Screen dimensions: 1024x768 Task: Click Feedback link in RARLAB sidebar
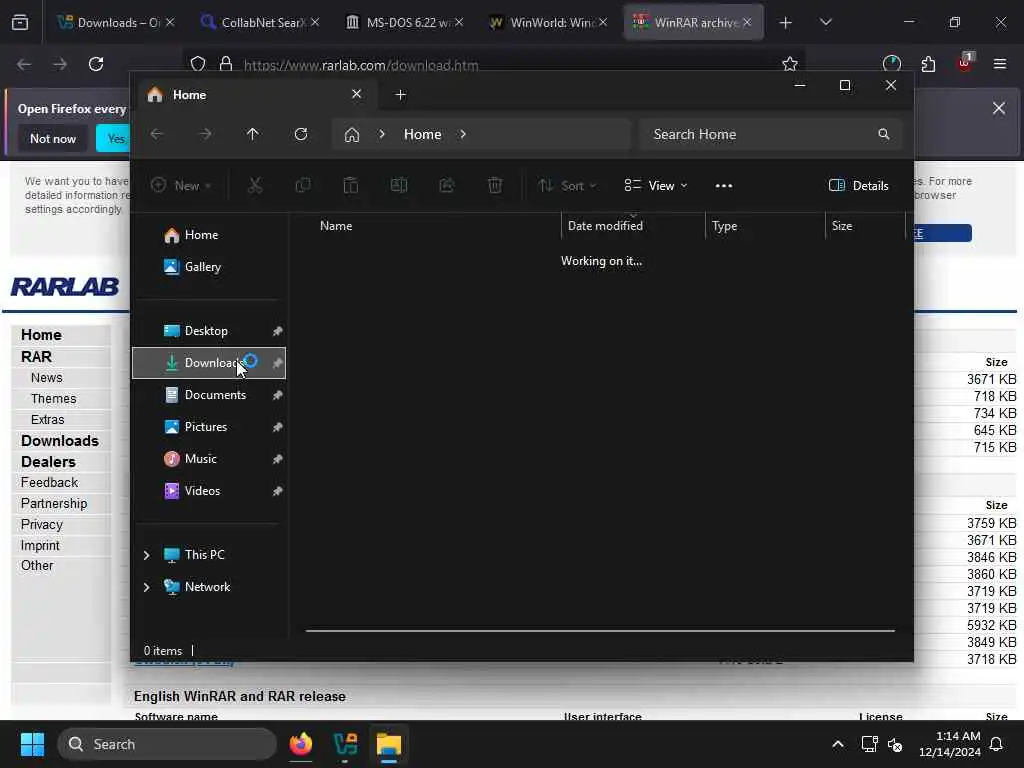click(49, 483)
